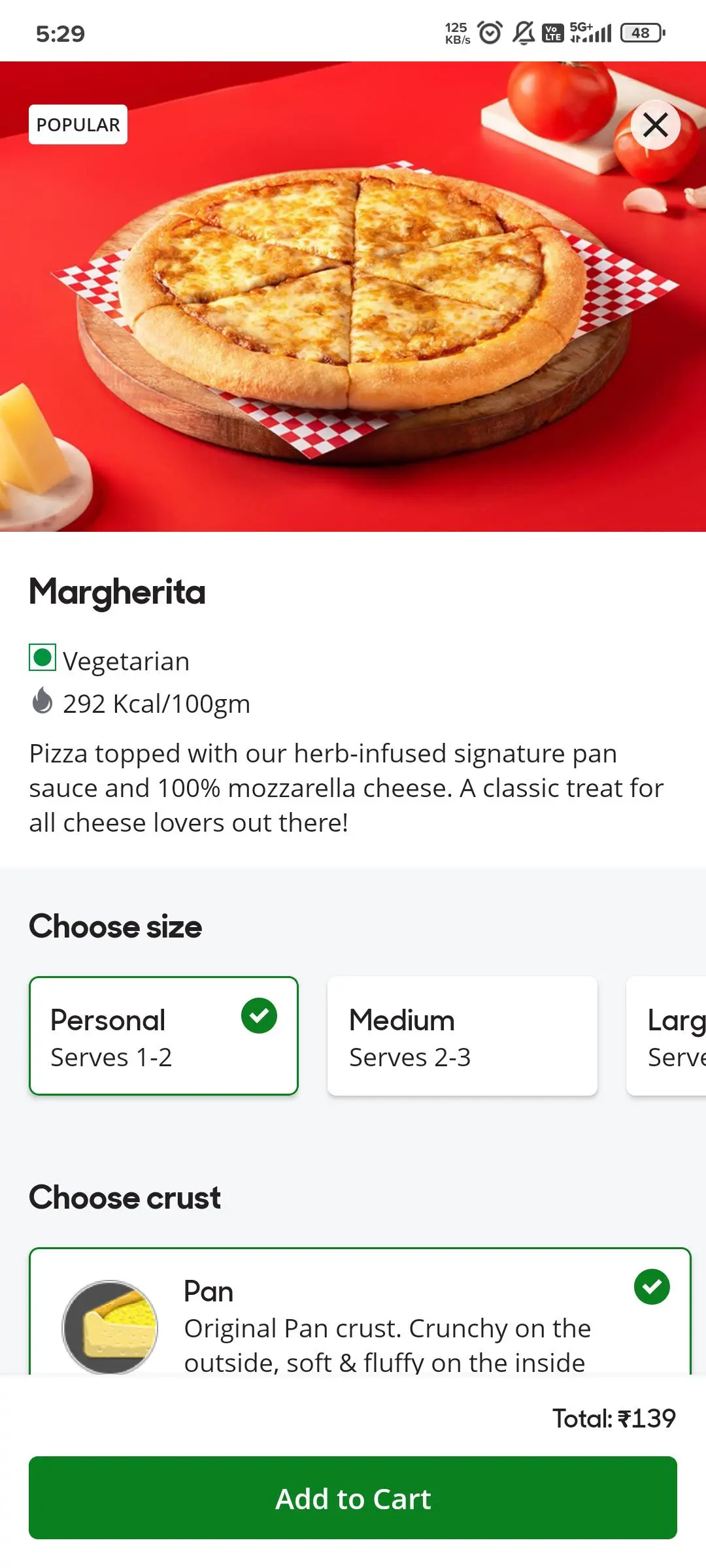Tap the Margherita pizza photo
The height and width of the screenshot is (1568, 706).
coord(353,297)
